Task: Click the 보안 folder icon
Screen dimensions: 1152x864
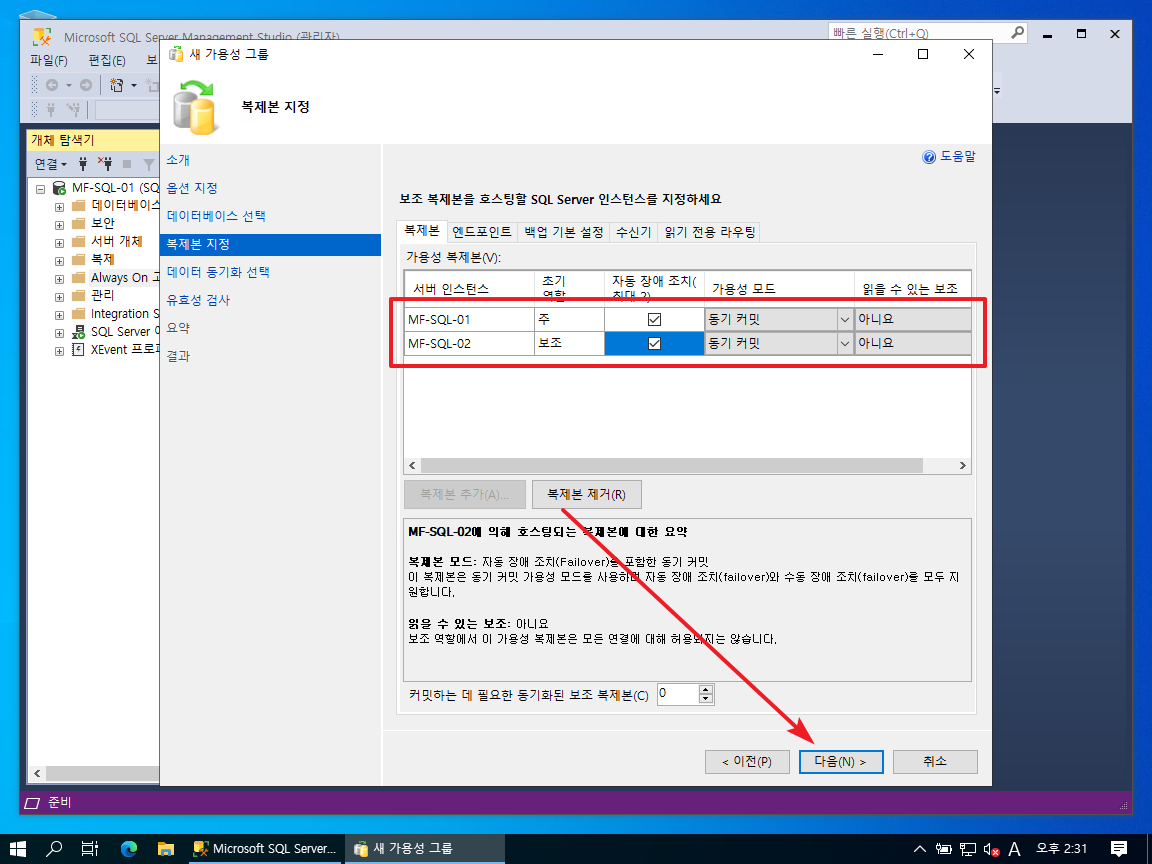Action: (x=79, y=223)
